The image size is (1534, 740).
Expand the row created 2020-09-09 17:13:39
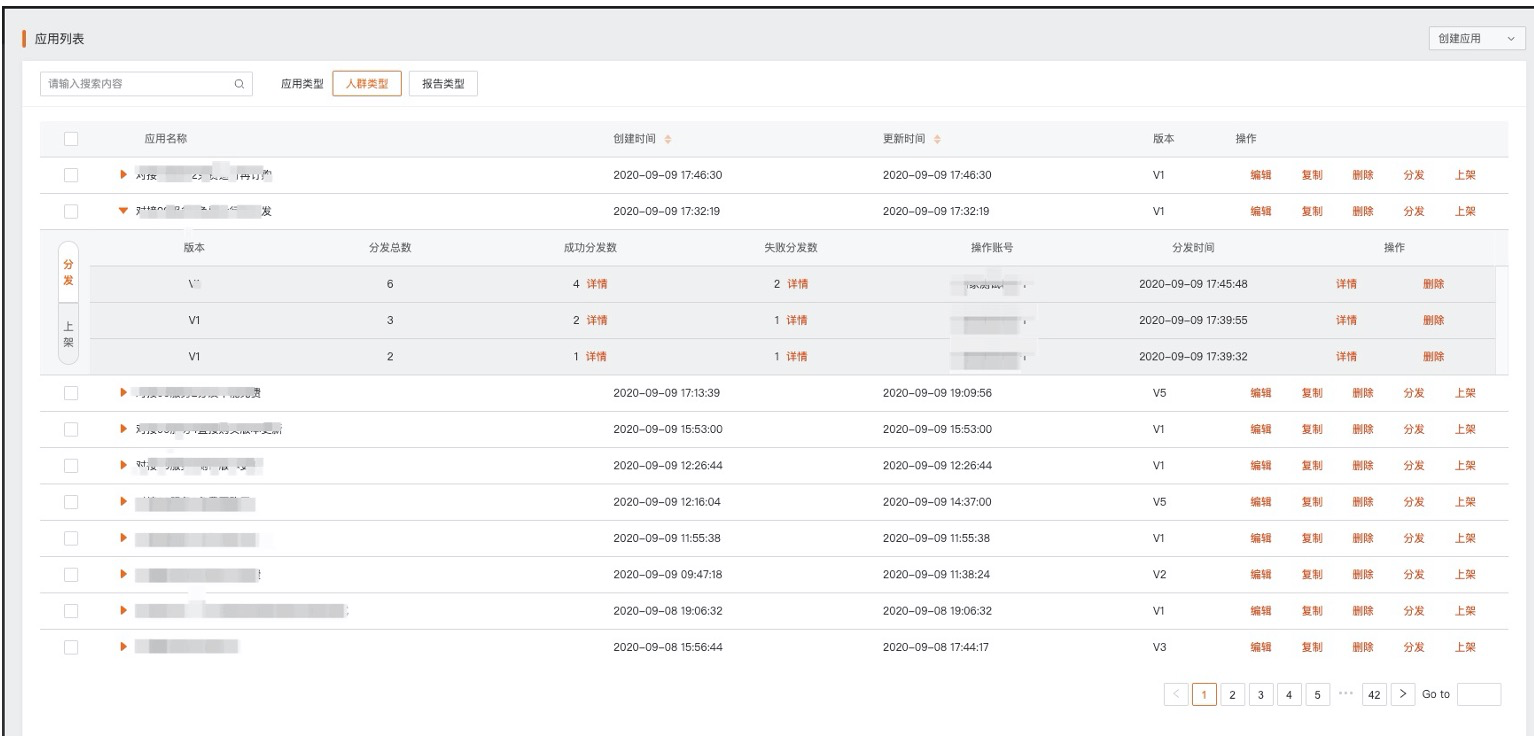pyautogui.click(x=124, y=393)
